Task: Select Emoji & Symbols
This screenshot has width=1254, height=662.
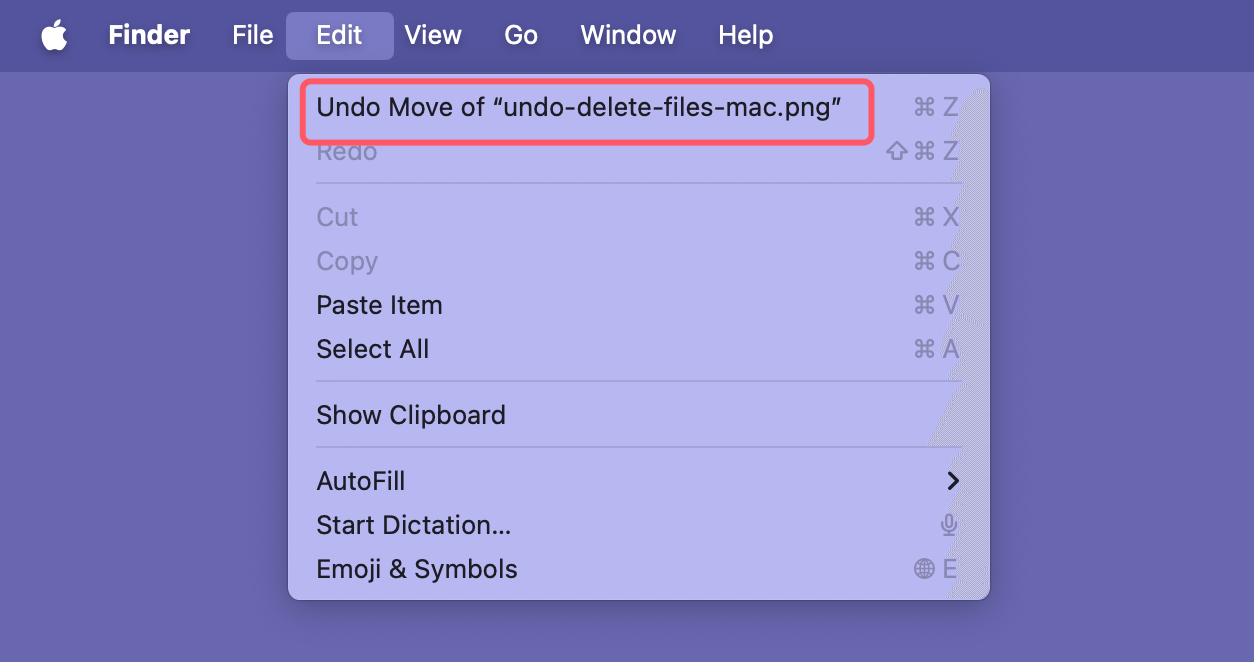Action: [x=417, y=569]
